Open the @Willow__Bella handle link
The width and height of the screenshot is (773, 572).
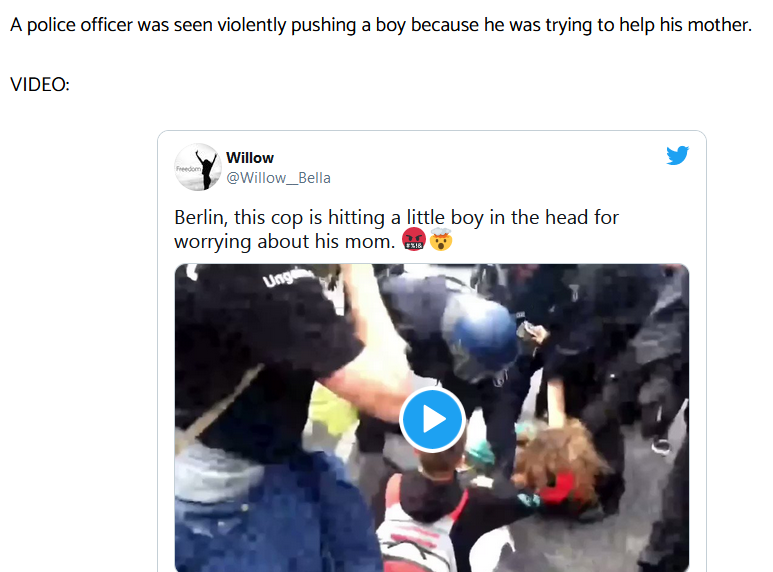(278, 178)
